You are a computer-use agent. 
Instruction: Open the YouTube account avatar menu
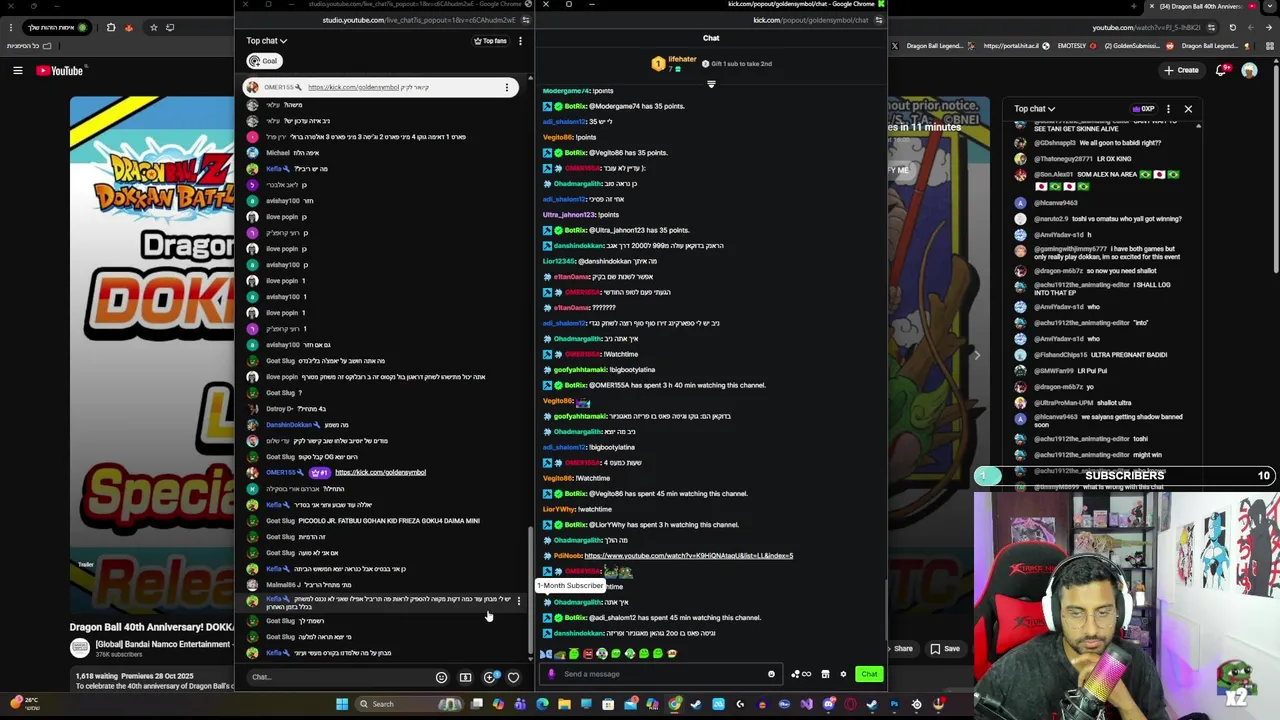1249,70
